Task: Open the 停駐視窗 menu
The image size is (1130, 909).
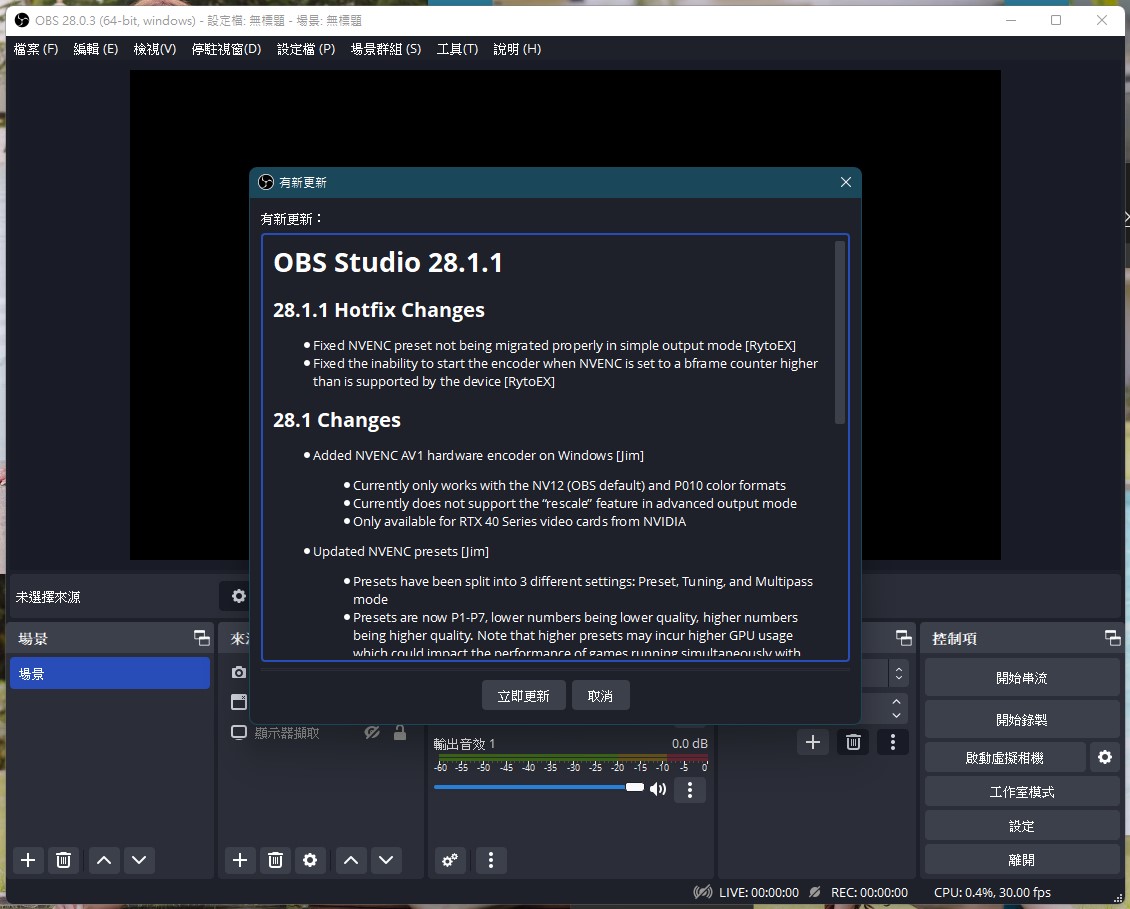Action: pos(226,48)
